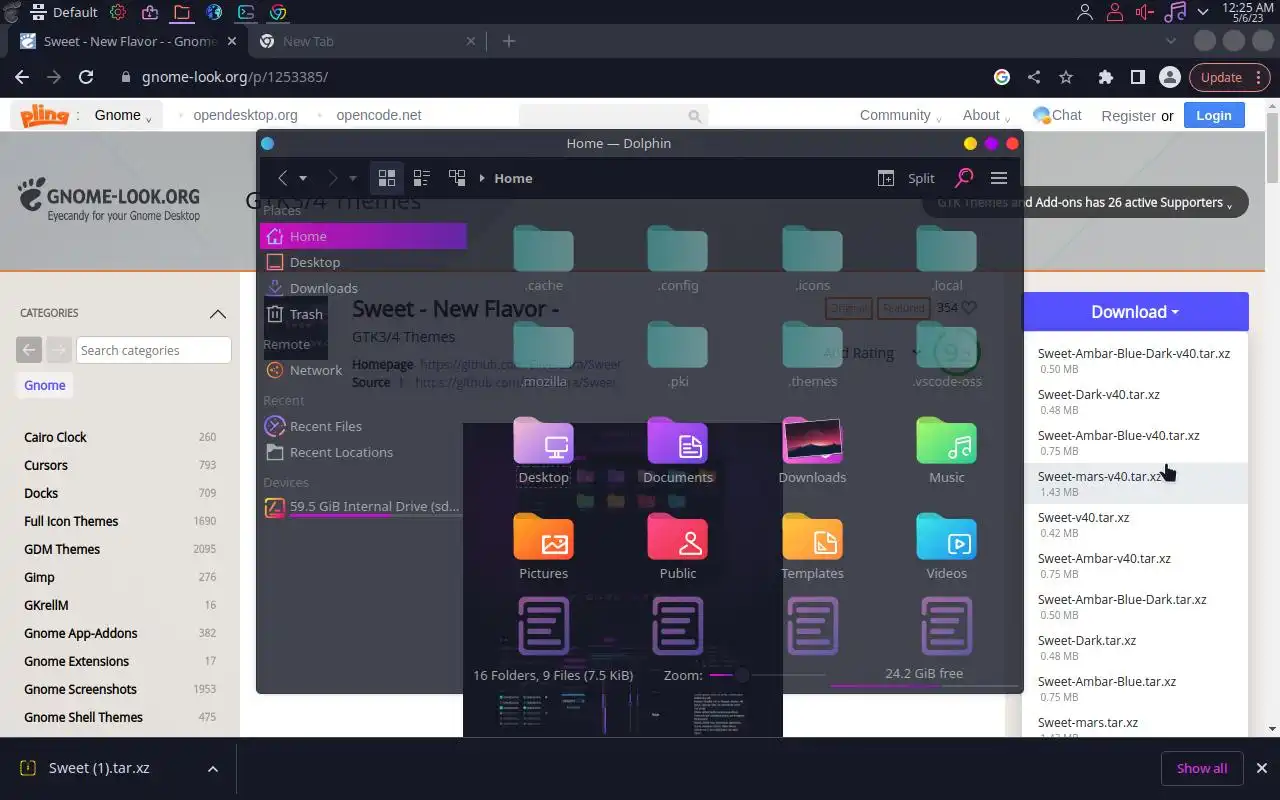
Task: Open the system tray expand arrow
Action: (1202, 10)
